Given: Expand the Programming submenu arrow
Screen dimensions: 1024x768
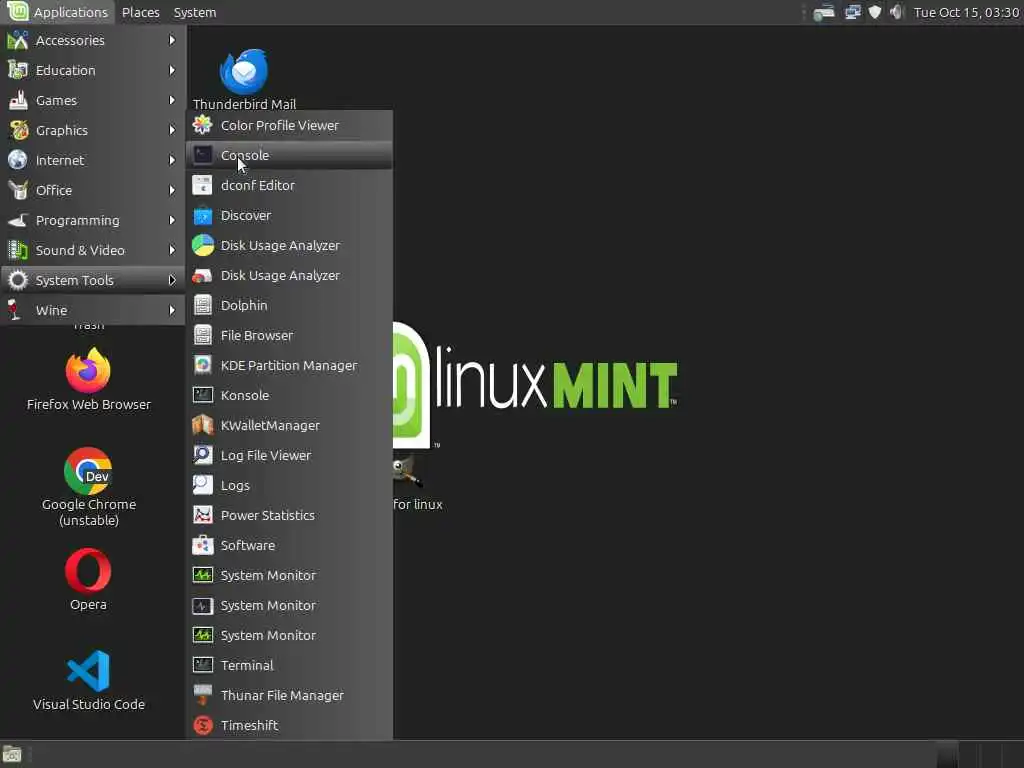Looking at the screenshot, I should pyautogui.click(x=172, y=220).
